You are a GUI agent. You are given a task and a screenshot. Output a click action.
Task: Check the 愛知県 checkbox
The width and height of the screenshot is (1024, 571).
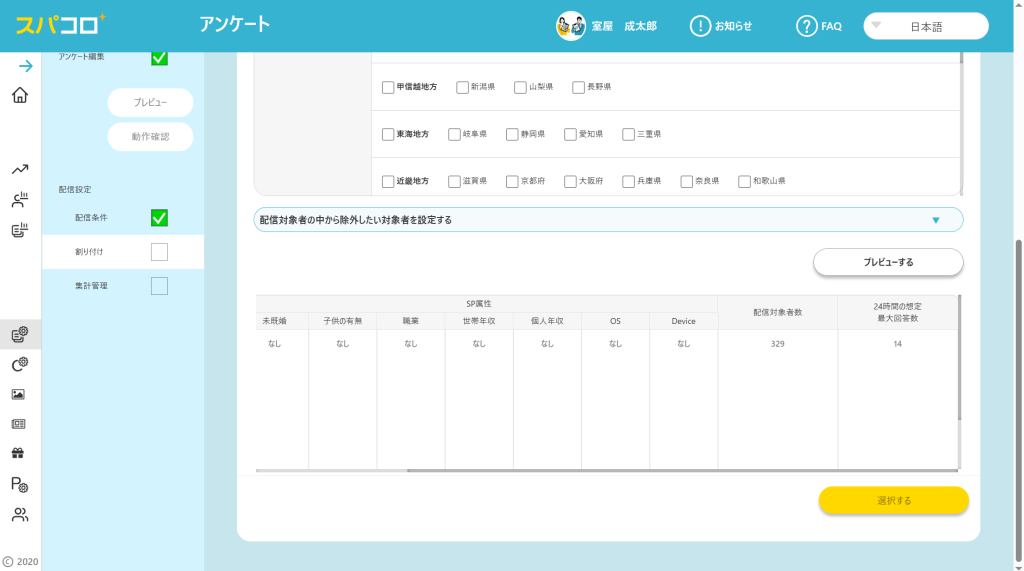point(570,134)
